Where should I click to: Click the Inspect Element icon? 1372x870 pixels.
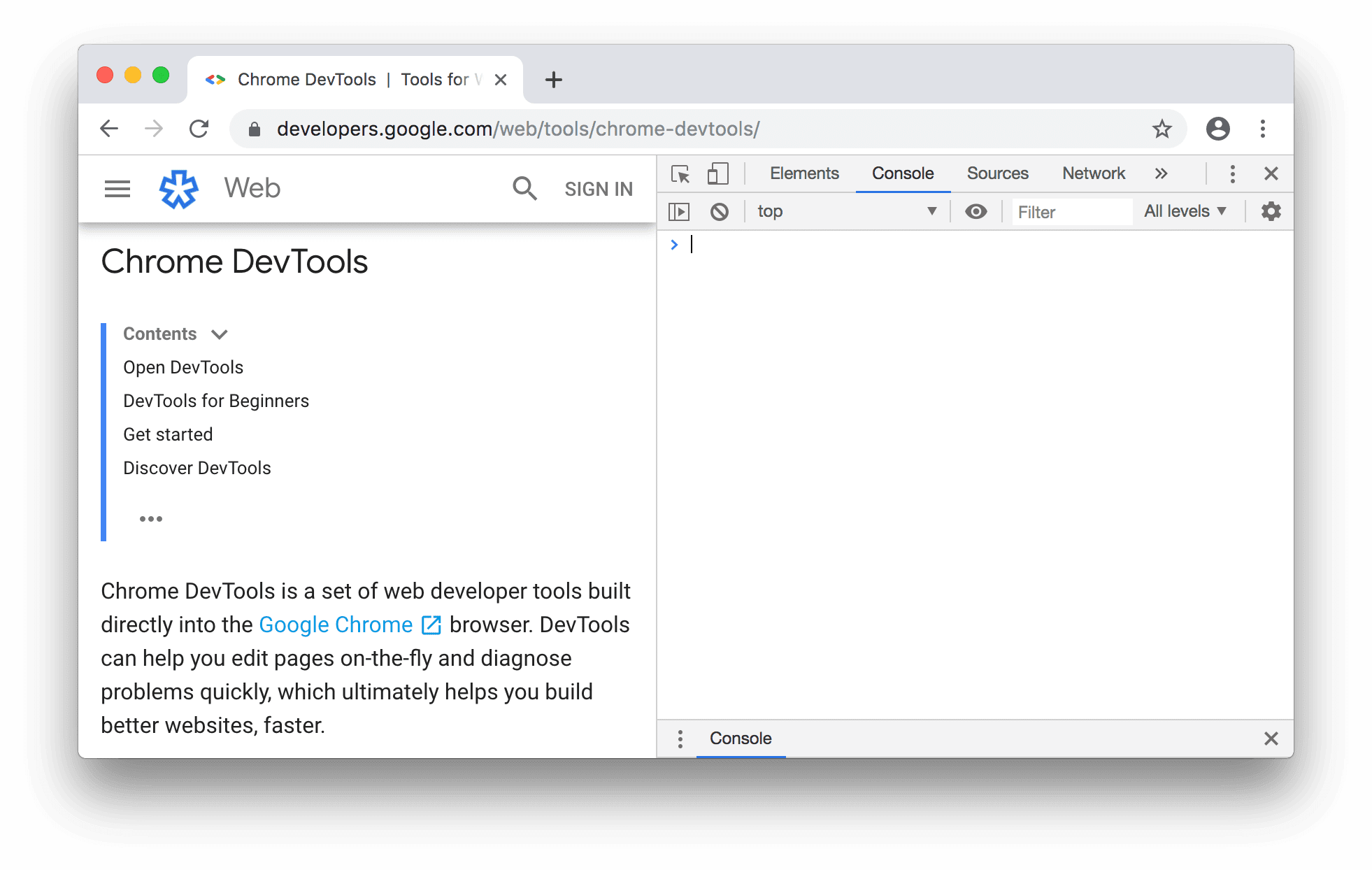(680, 172)
